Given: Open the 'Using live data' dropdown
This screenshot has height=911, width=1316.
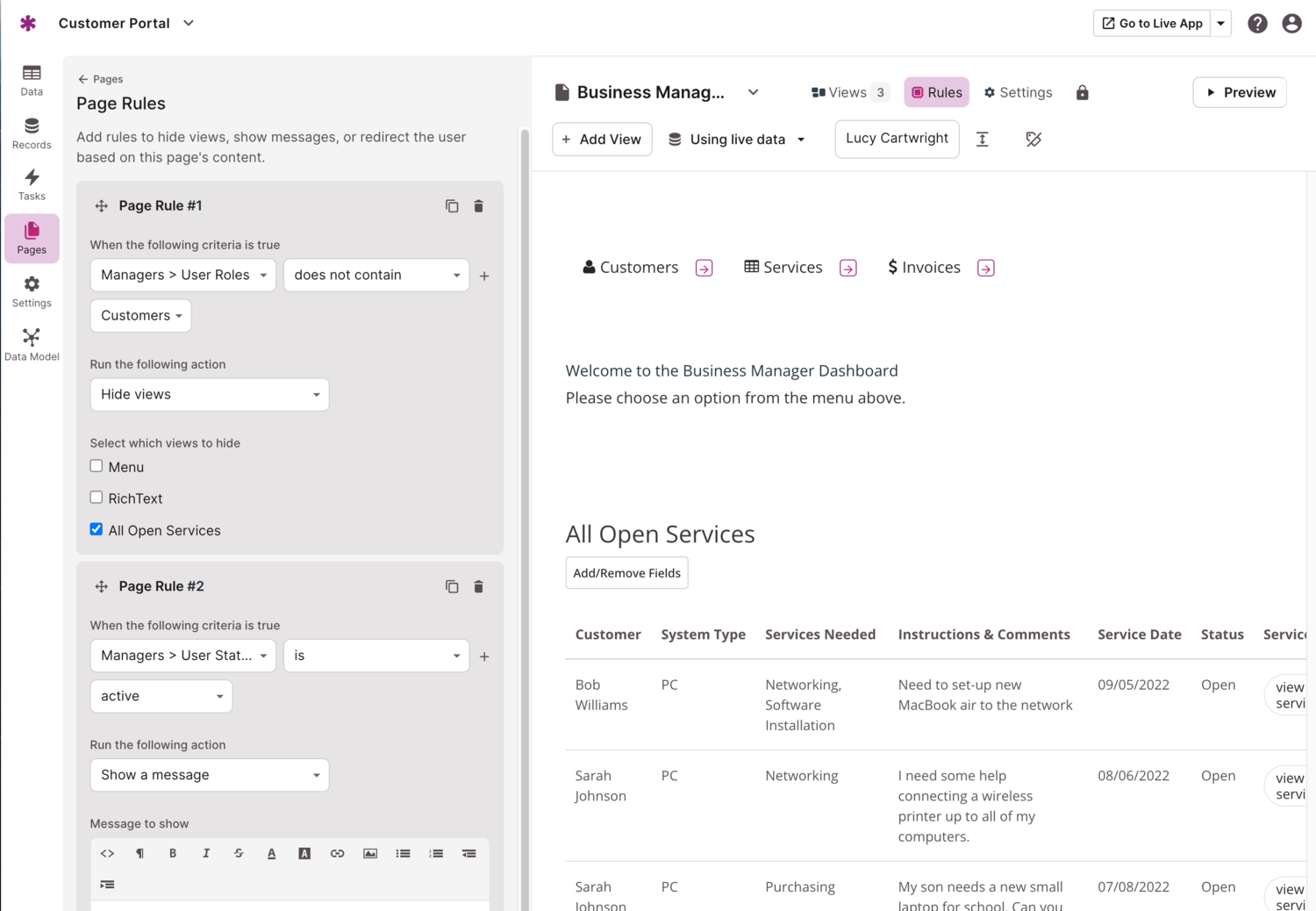Looking at the screenshot, I should (x=737, y=140).
